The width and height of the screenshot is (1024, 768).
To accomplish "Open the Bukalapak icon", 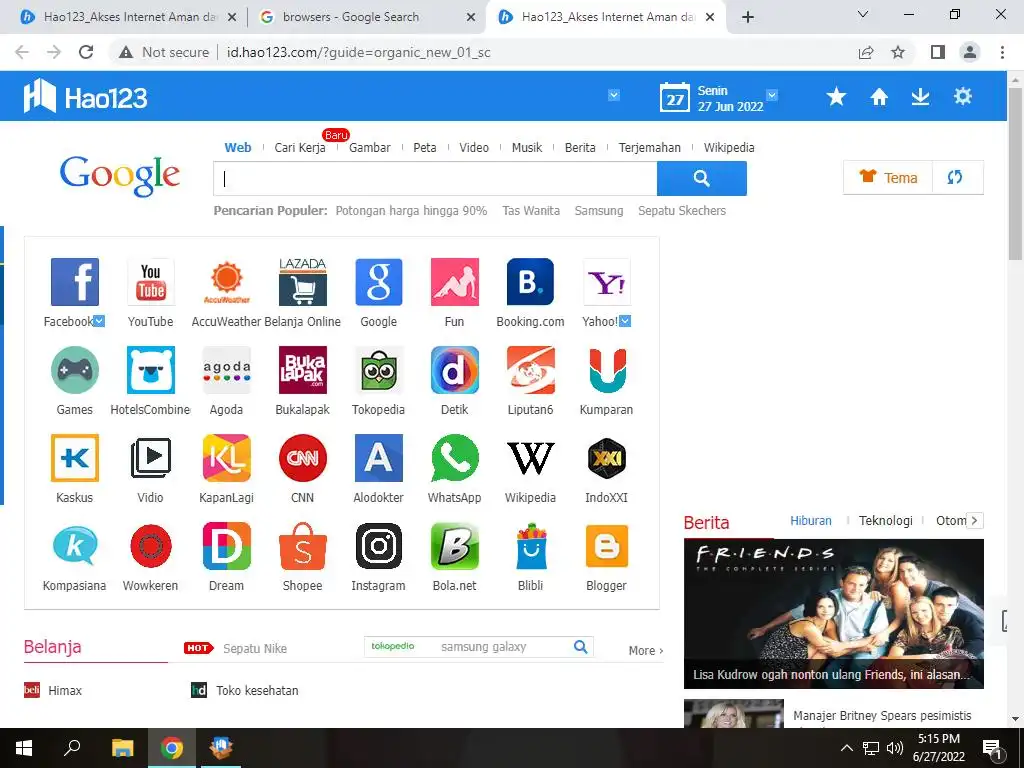I will 302,370.
